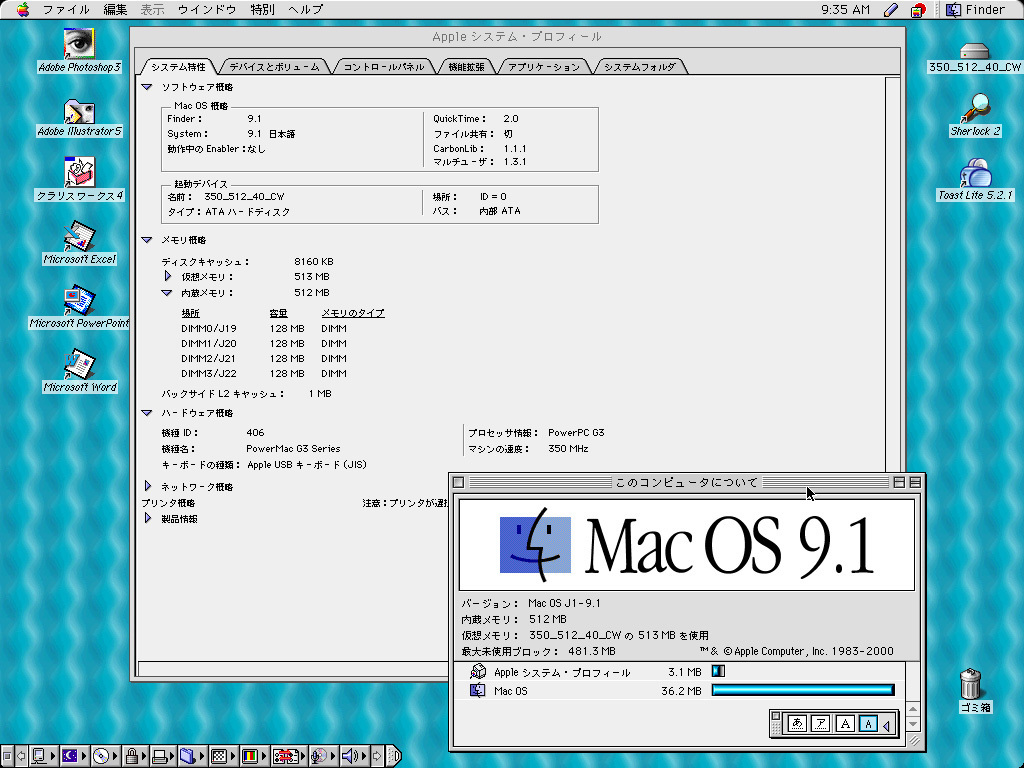This screenshot has height=768, width=1024.
Task: Click the Apple logo menu
Action: 23,10
